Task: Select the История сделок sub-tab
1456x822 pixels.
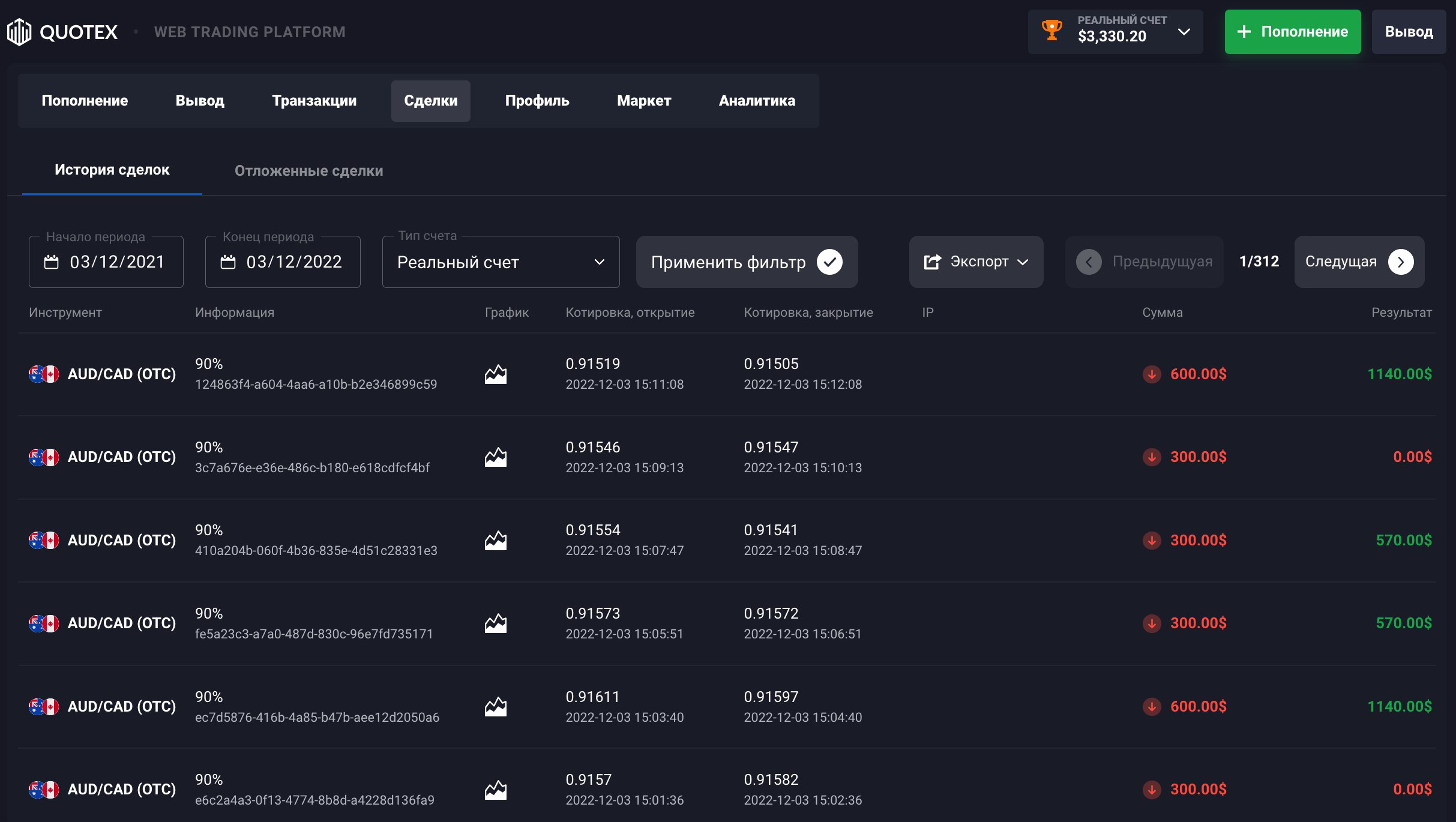Action: pos(112,170)
